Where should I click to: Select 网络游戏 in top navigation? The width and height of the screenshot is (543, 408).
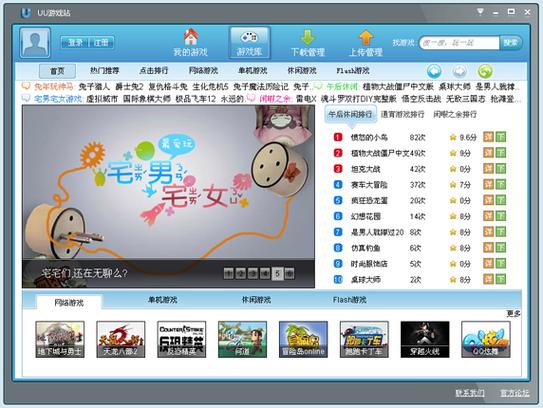tap(203, 71)
